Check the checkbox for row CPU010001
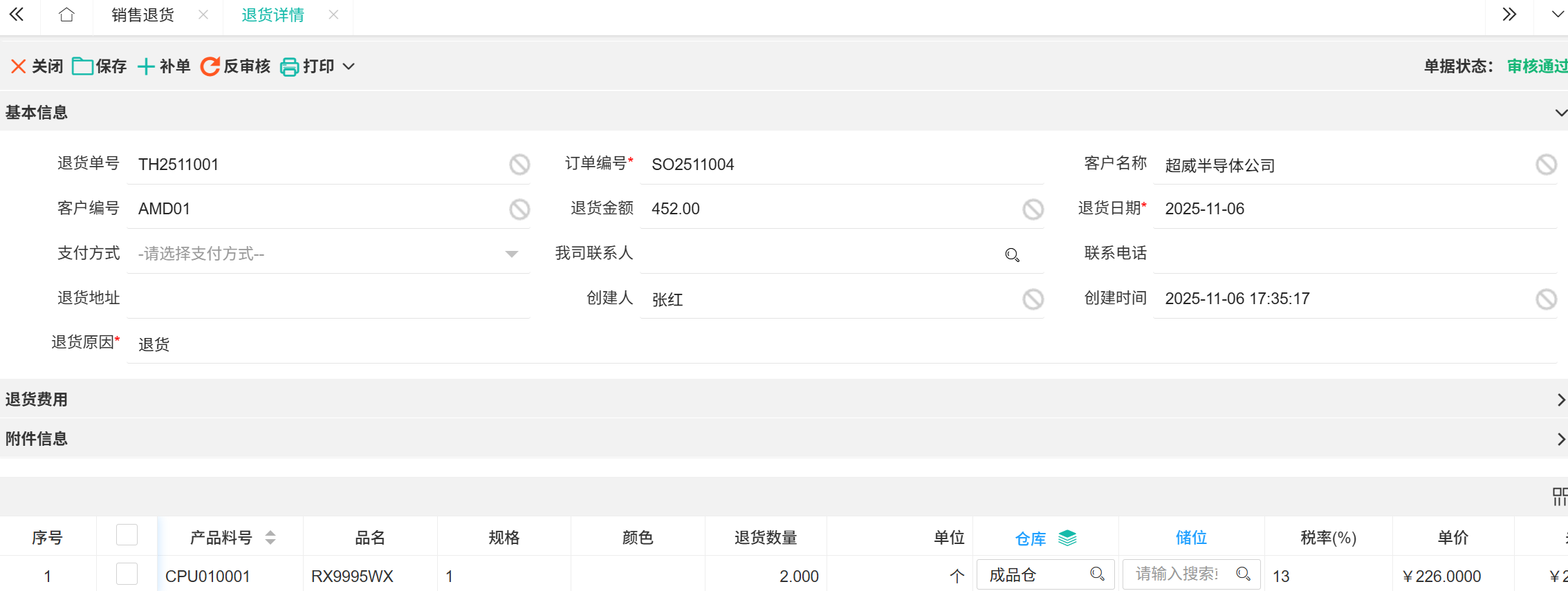 tap(127, 574)
